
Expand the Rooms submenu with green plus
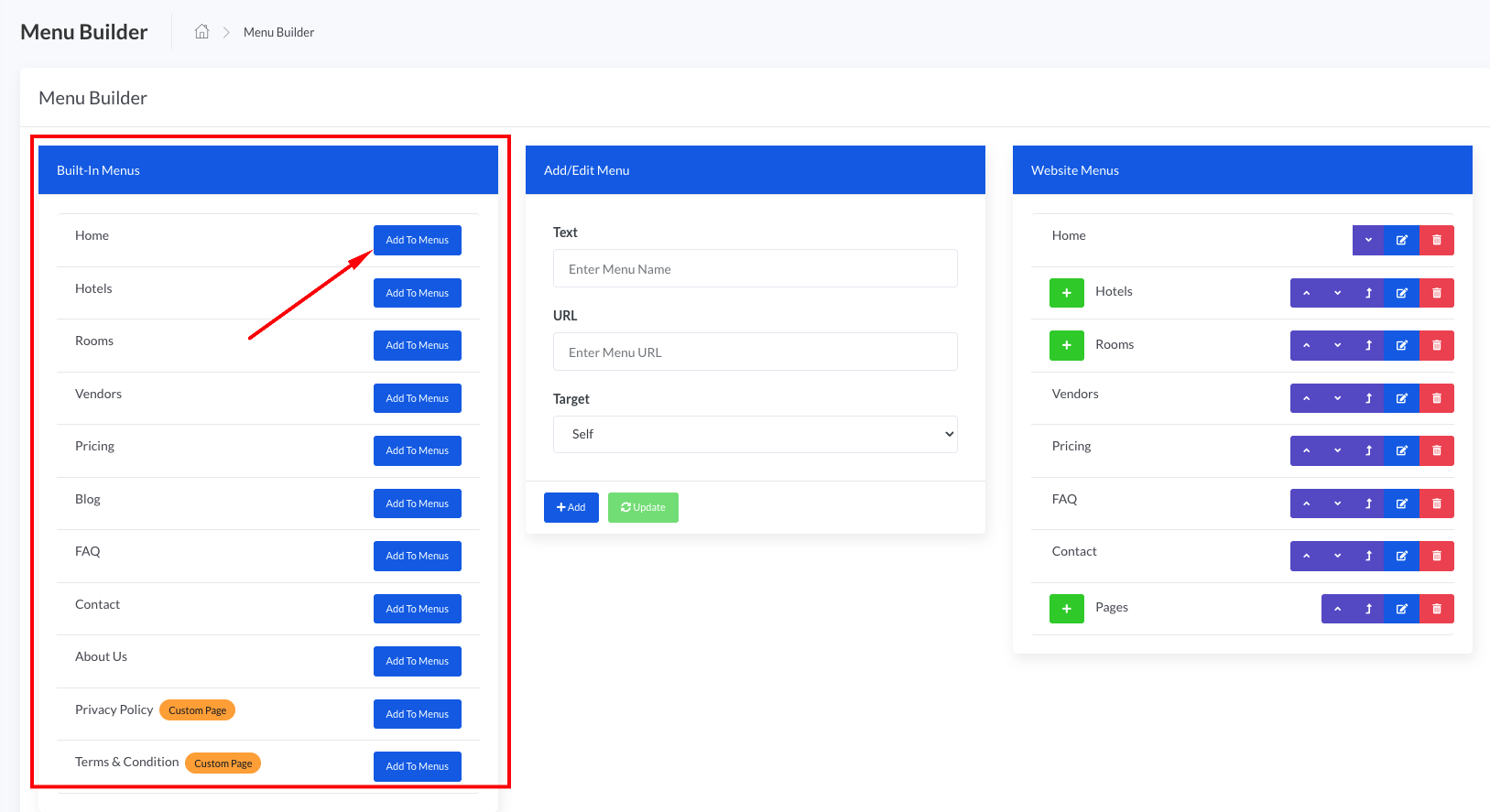[1066, 345]
